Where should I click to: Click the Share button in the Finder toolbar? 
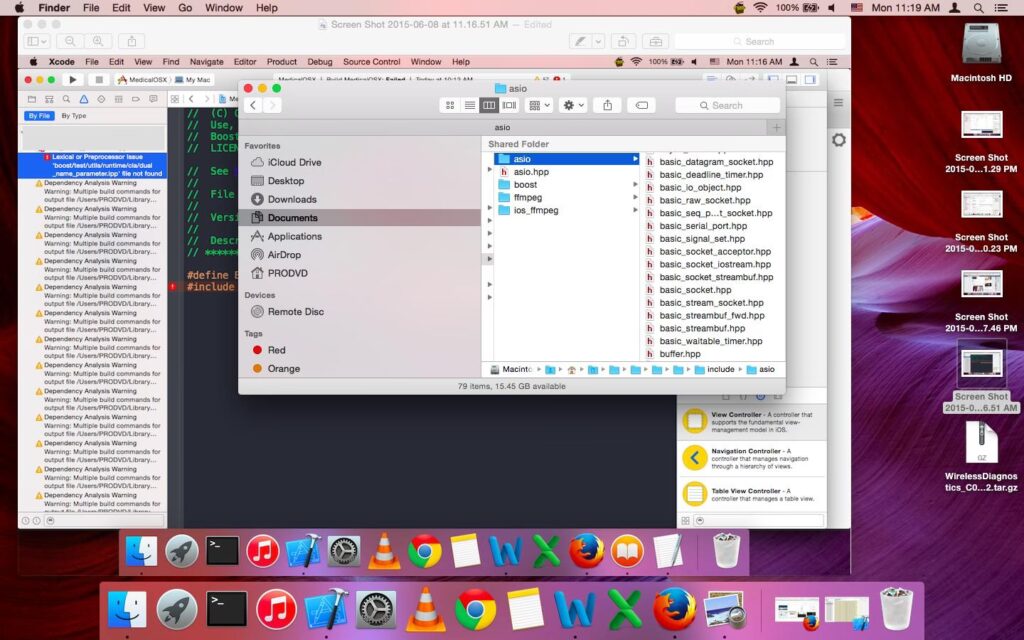(607, 105)
